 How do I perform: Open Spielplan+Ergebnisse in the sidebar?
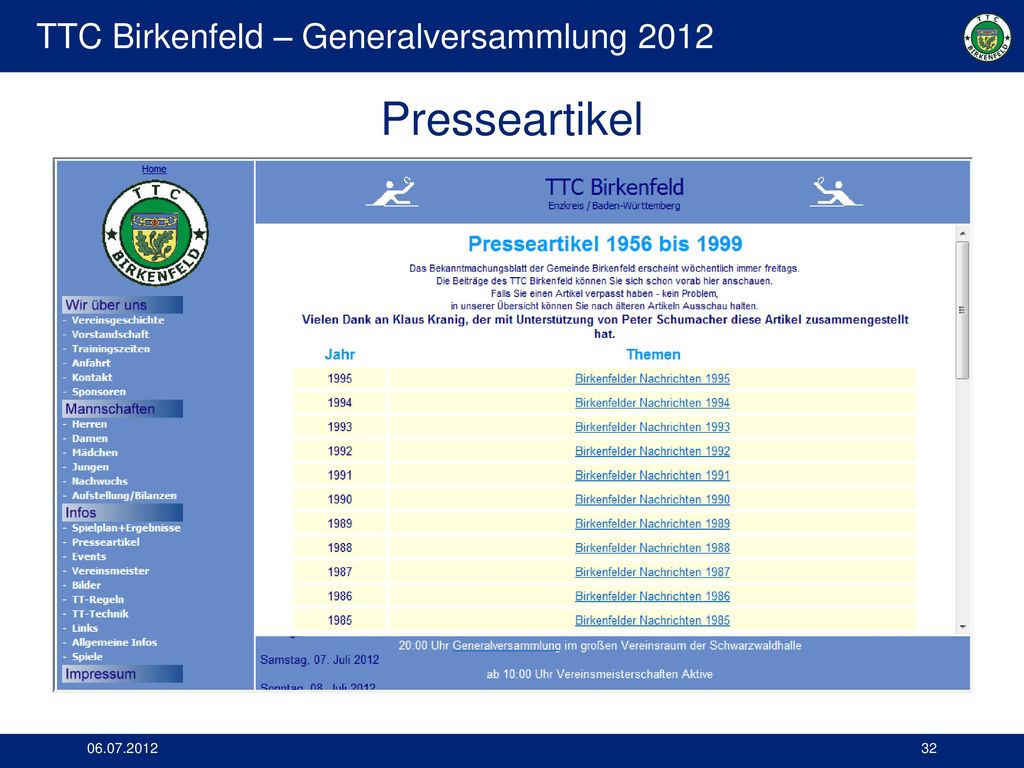pos(126,528)
